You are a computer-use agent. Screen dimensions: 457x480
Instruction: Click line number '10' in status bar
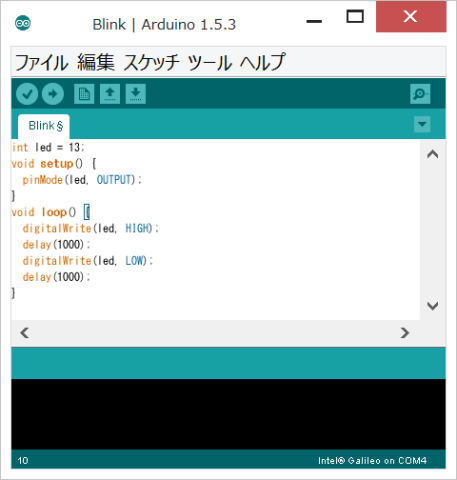point(23,461)
